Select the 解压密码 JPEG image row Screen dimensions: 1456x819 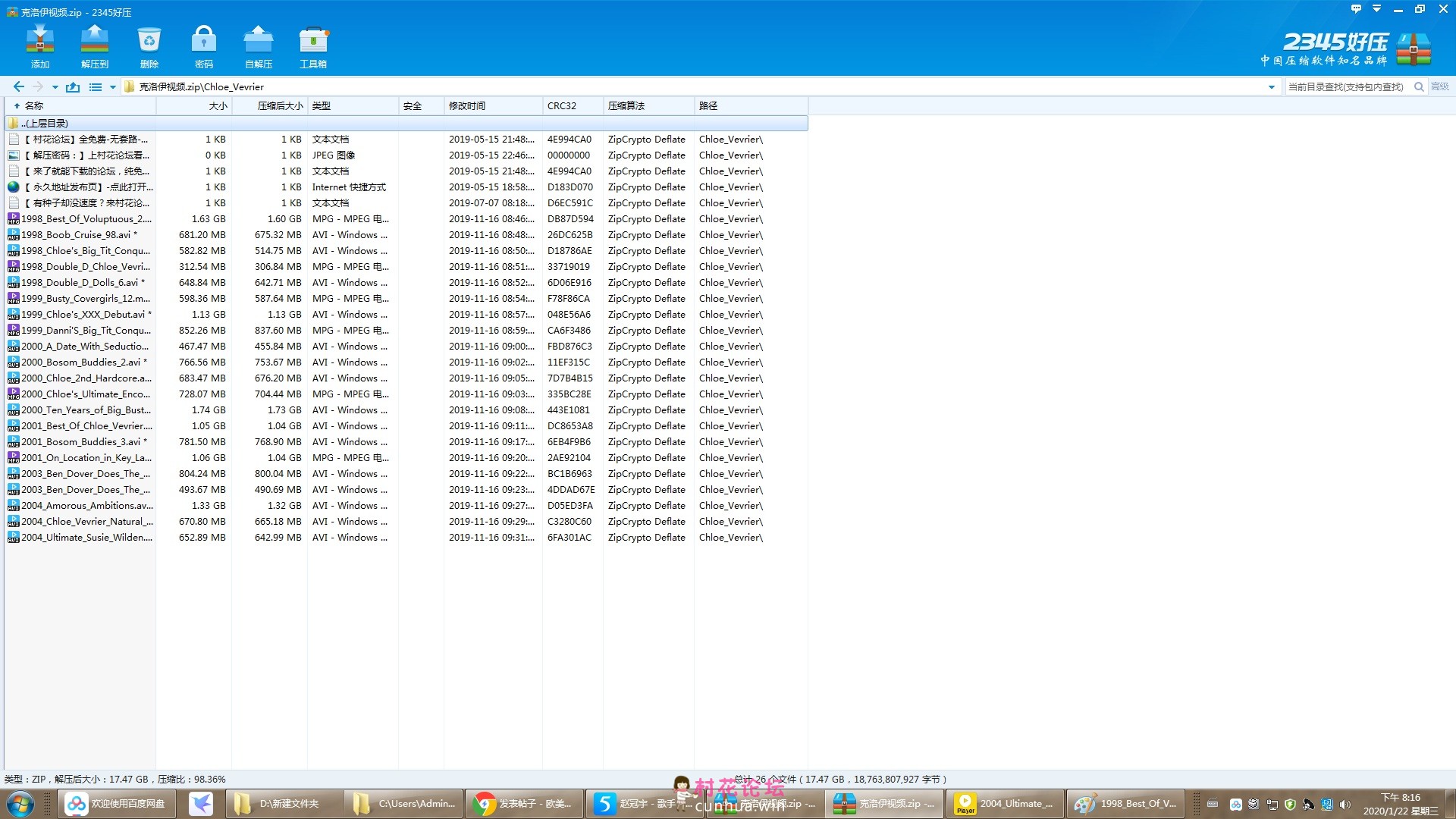(x=406, y=155)
